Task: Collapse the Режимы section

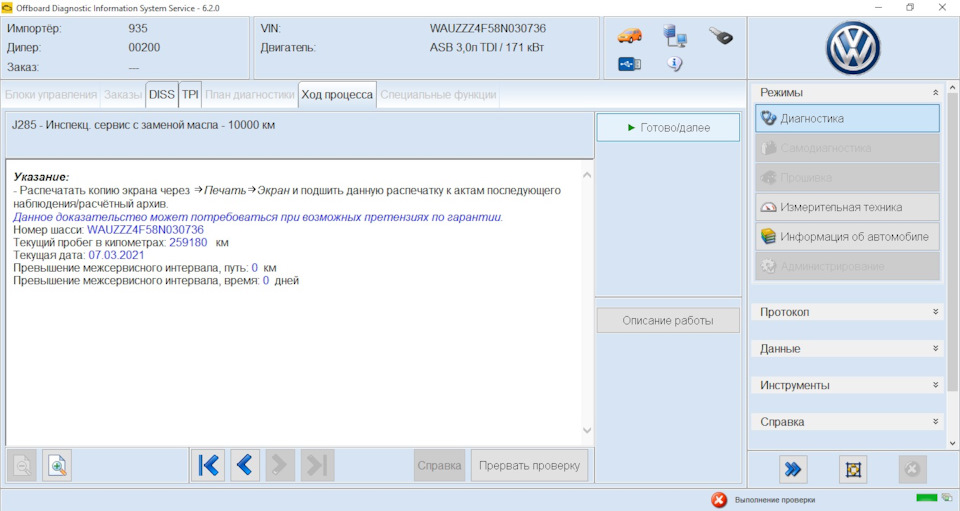Action: pos(936,92)
